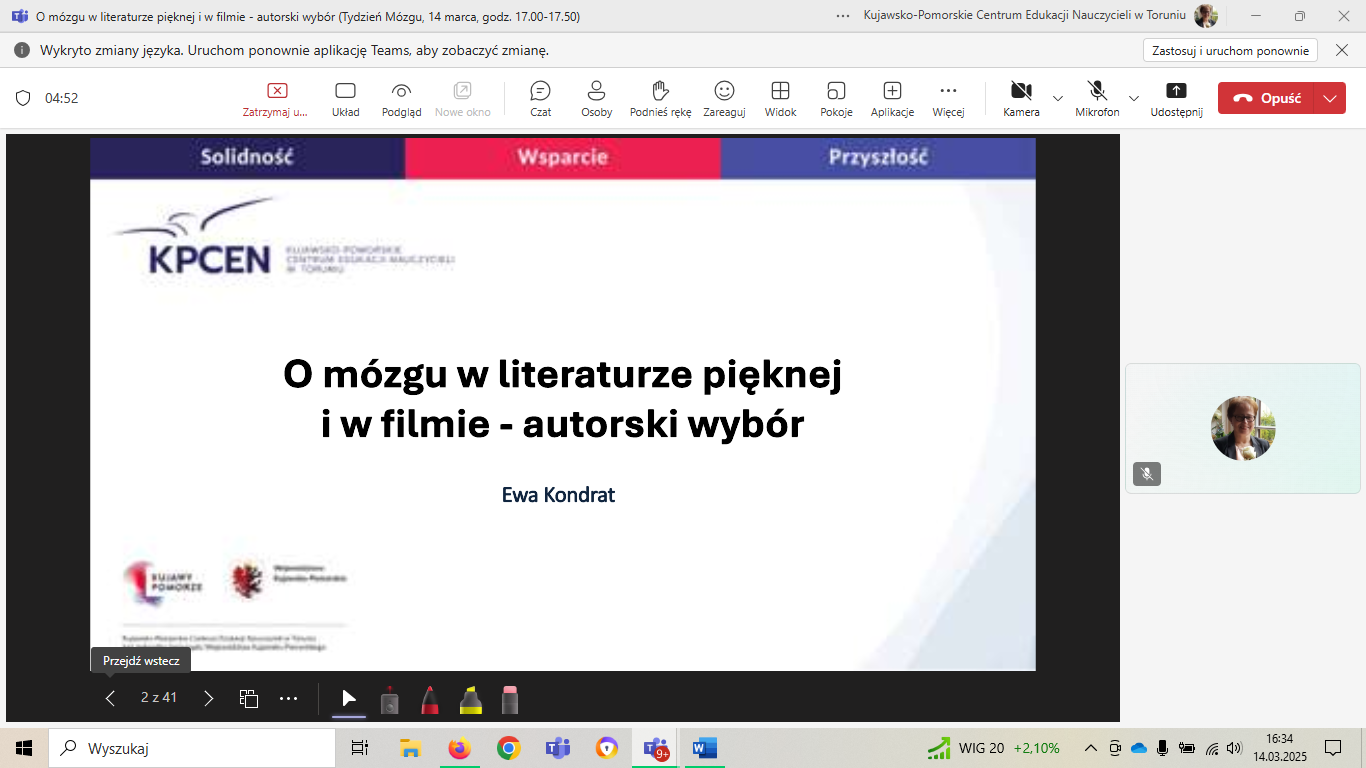Show the Osoby participants list
The image size is (1366, 768).
point(597,98)
